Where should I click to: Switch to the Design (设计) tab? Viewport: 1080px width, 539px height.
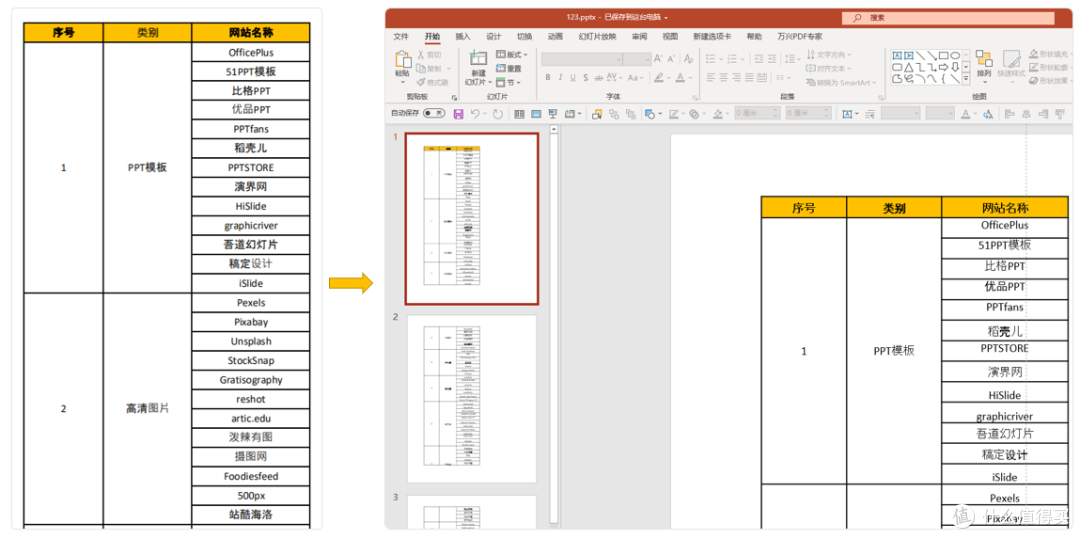coord(494,36)
